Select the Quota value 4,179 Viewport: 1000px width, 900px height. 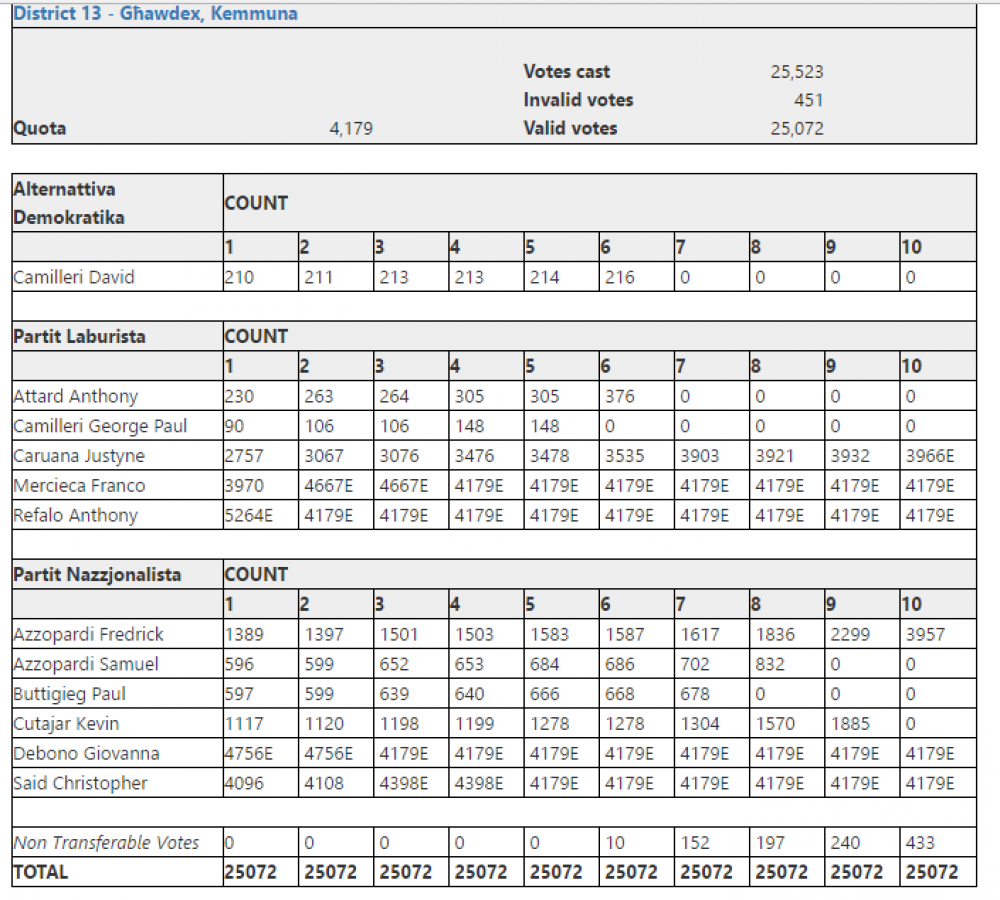tap(351, 129)
